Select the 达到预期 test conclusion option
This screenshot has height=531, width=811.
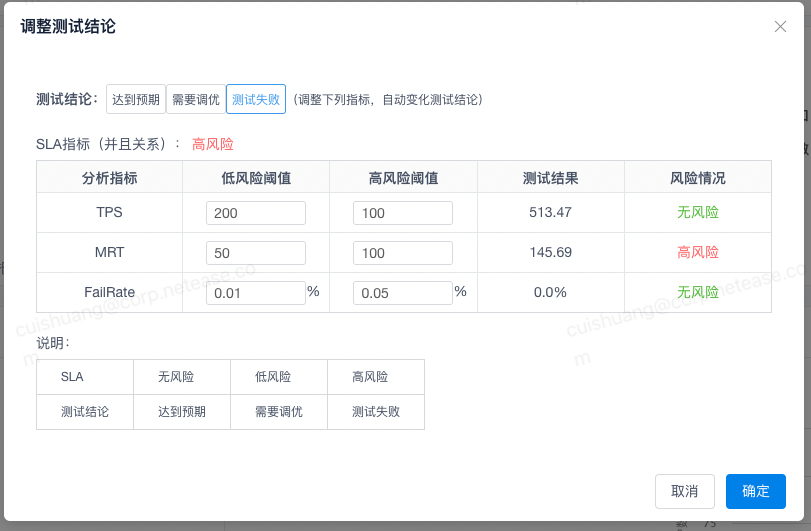point(135,99)
